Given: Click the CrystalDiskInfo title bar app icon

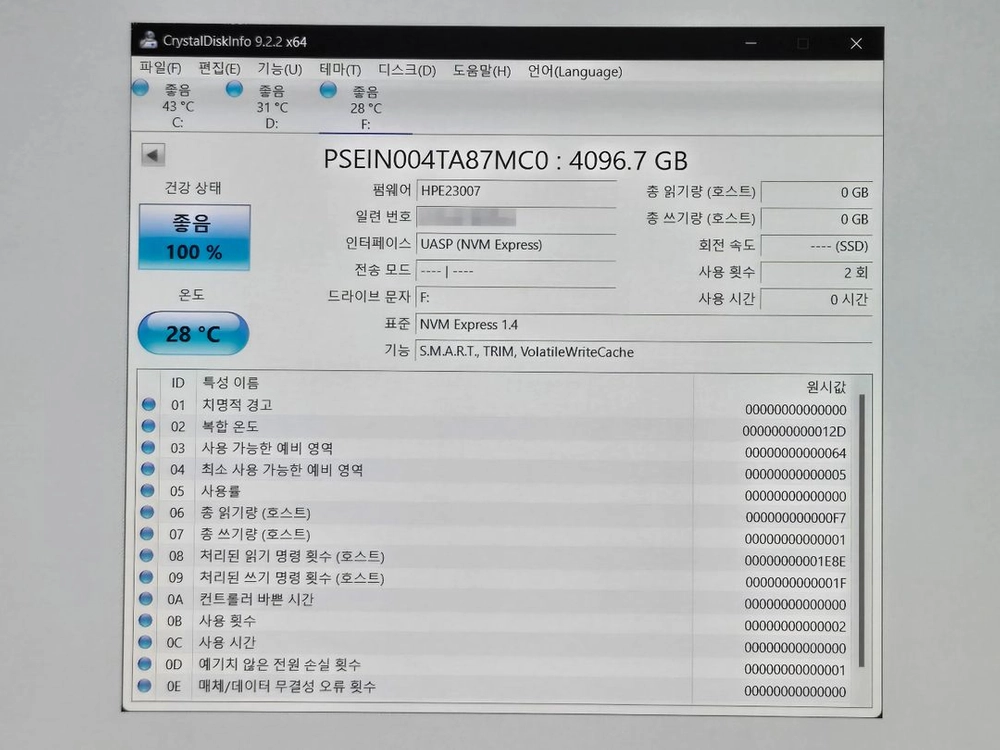Looking at the screenshot, I should pos(148,40).
